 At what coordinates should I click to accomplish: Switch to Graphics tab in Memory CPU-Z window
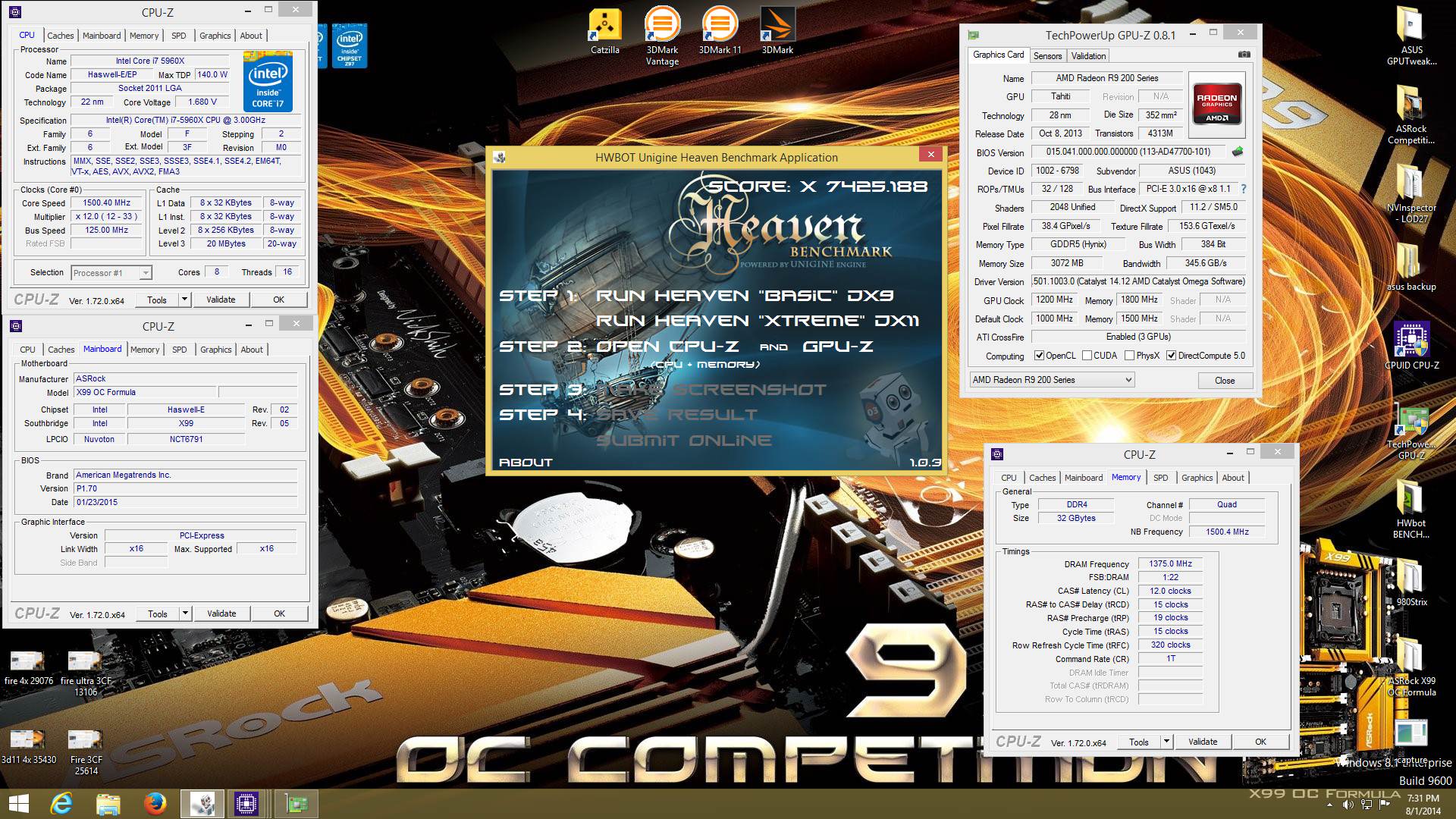pyautogui.click(x=1197, y=478)
